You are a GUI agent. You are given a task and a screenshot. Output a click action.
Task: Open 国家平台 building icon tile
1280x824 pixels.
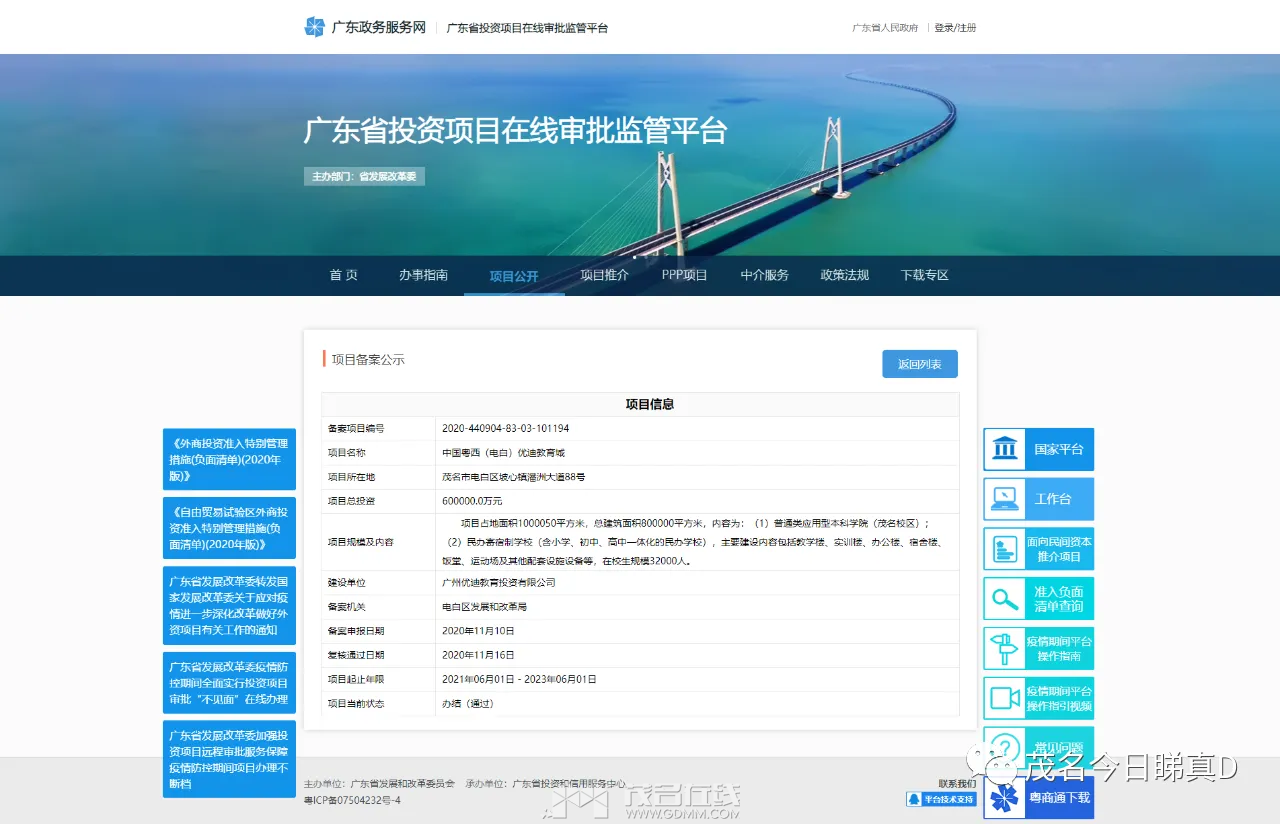point(1039,449)
